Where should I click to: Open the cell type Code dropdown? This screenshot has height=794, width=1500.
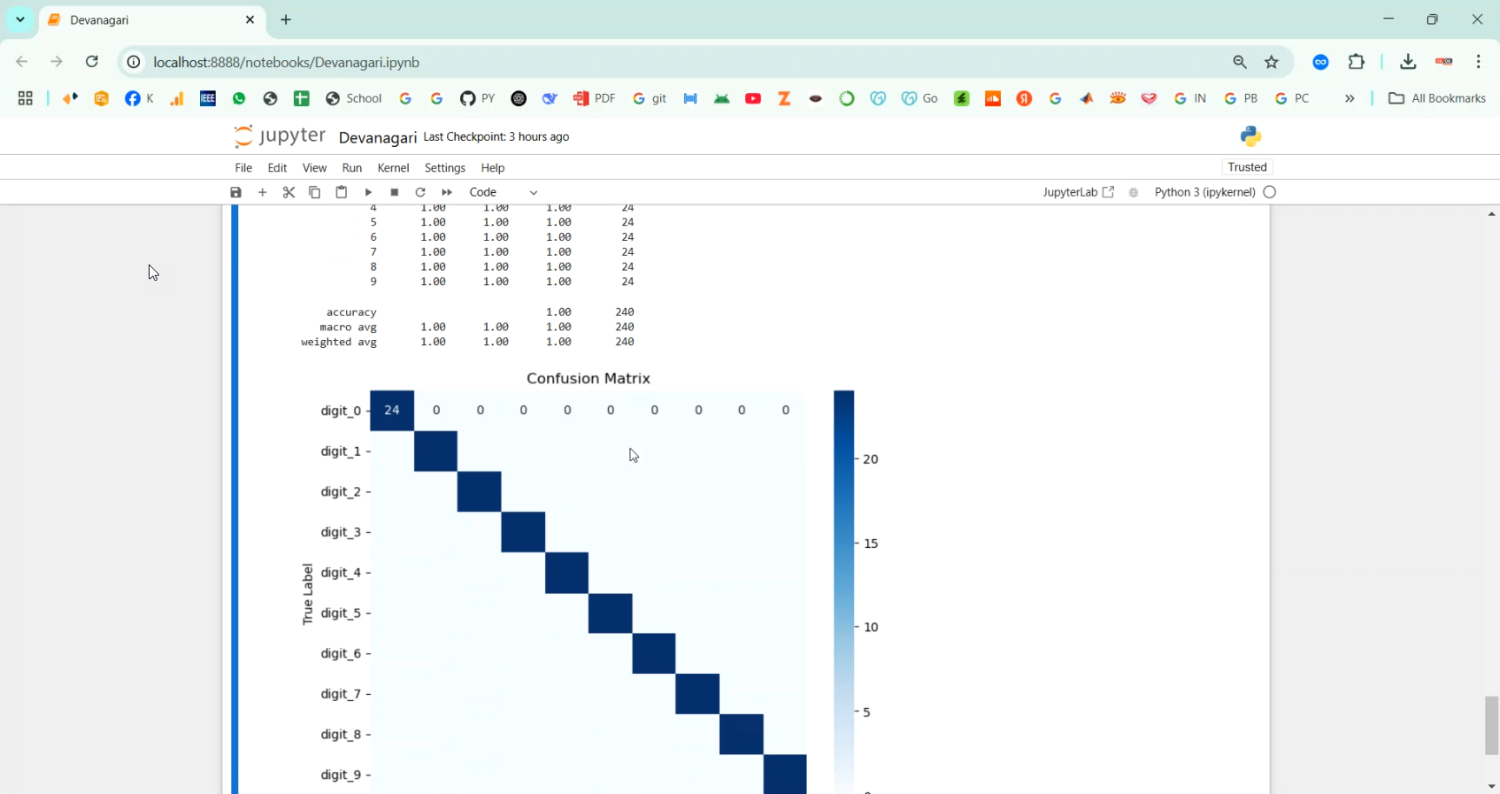tap(503, 192)
